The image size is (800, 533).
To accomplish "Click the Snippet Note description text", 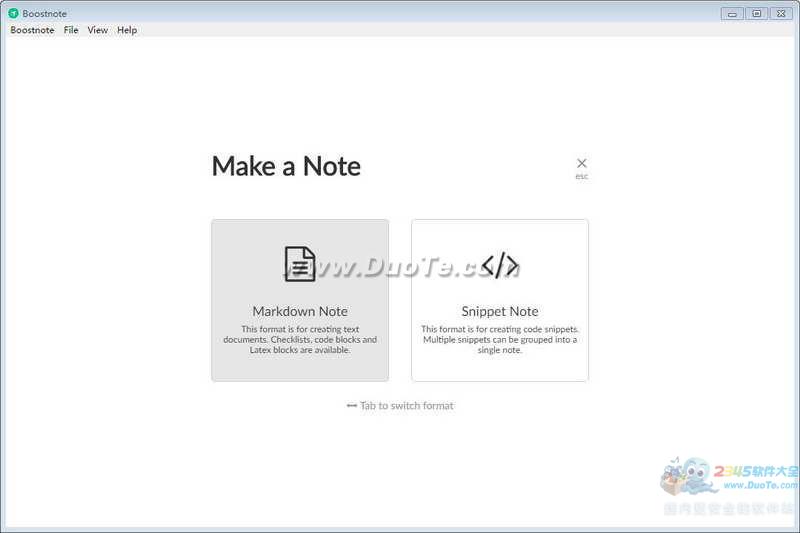I will (500, 340).
